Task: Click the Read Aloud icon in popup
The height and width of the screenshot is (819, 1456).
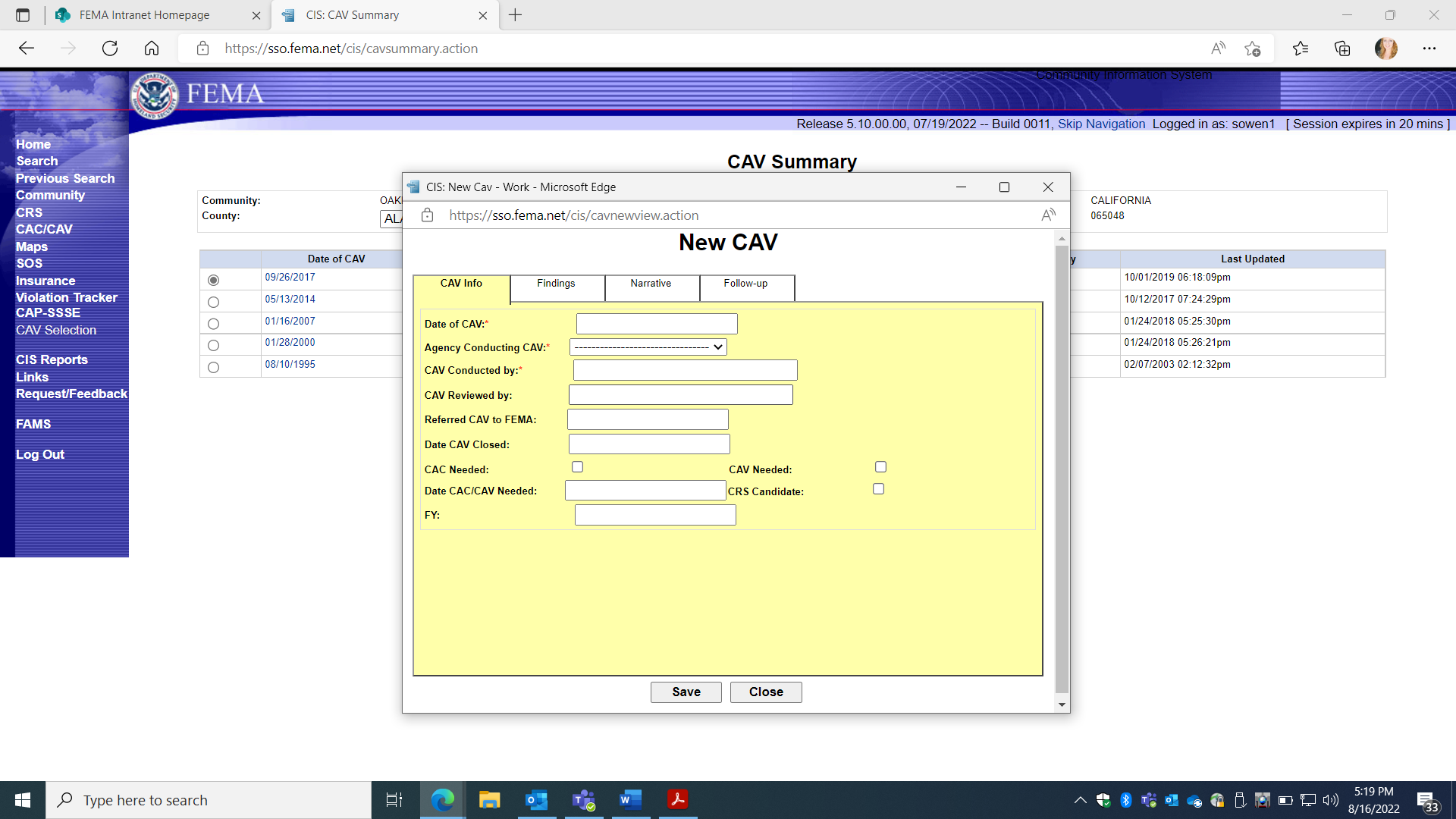Action: [x=1048, y=215]
